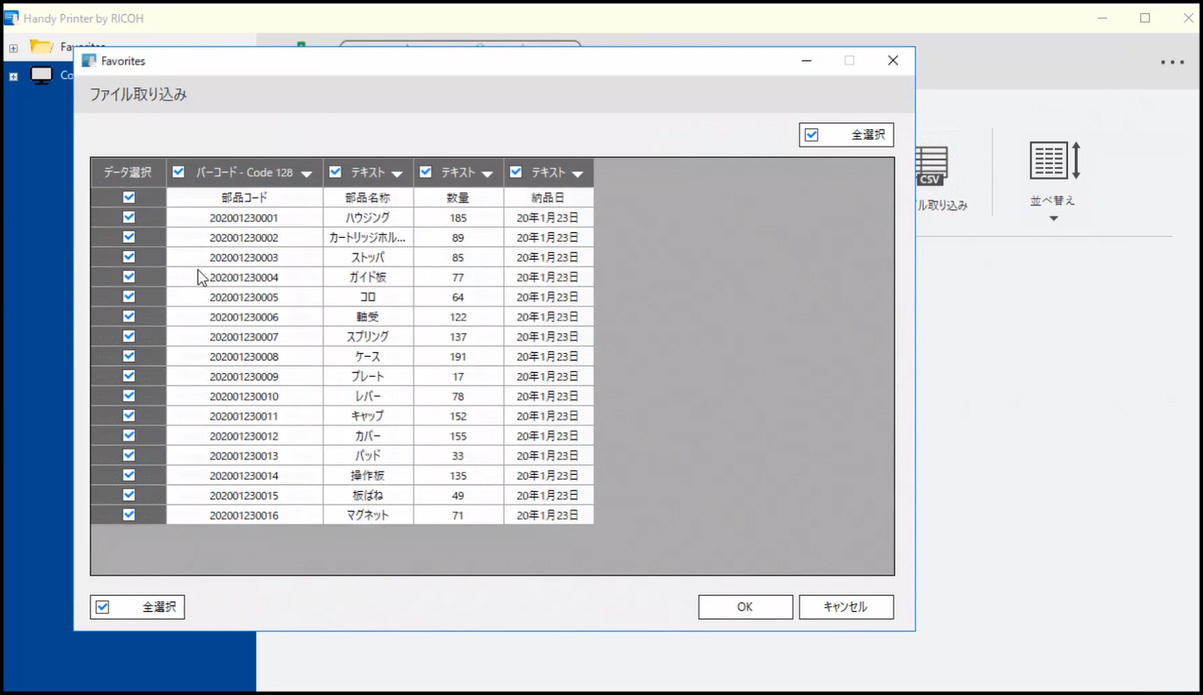
Task: Open the dropdown arrow below 並べ替え
Action: [x=1053, y=218]
